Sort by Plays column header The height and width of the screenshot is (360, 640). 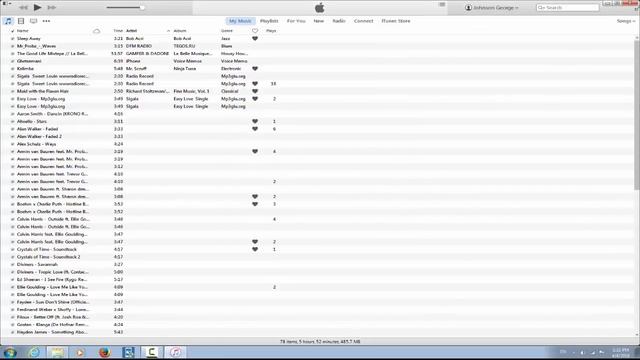(271, 31)
